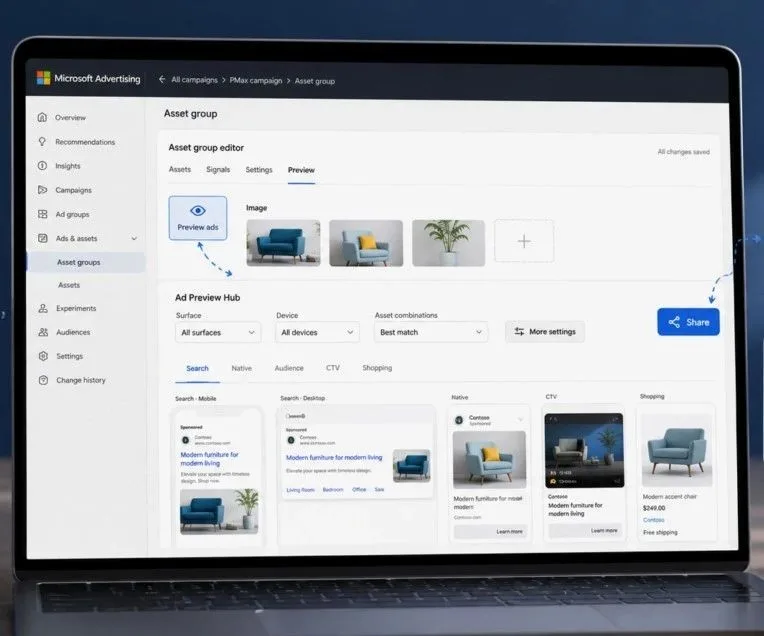Screen dimensions: 764x636
Task: Click the Living Room sitelink
Action: pyautogui.click(x=301, y=490)
